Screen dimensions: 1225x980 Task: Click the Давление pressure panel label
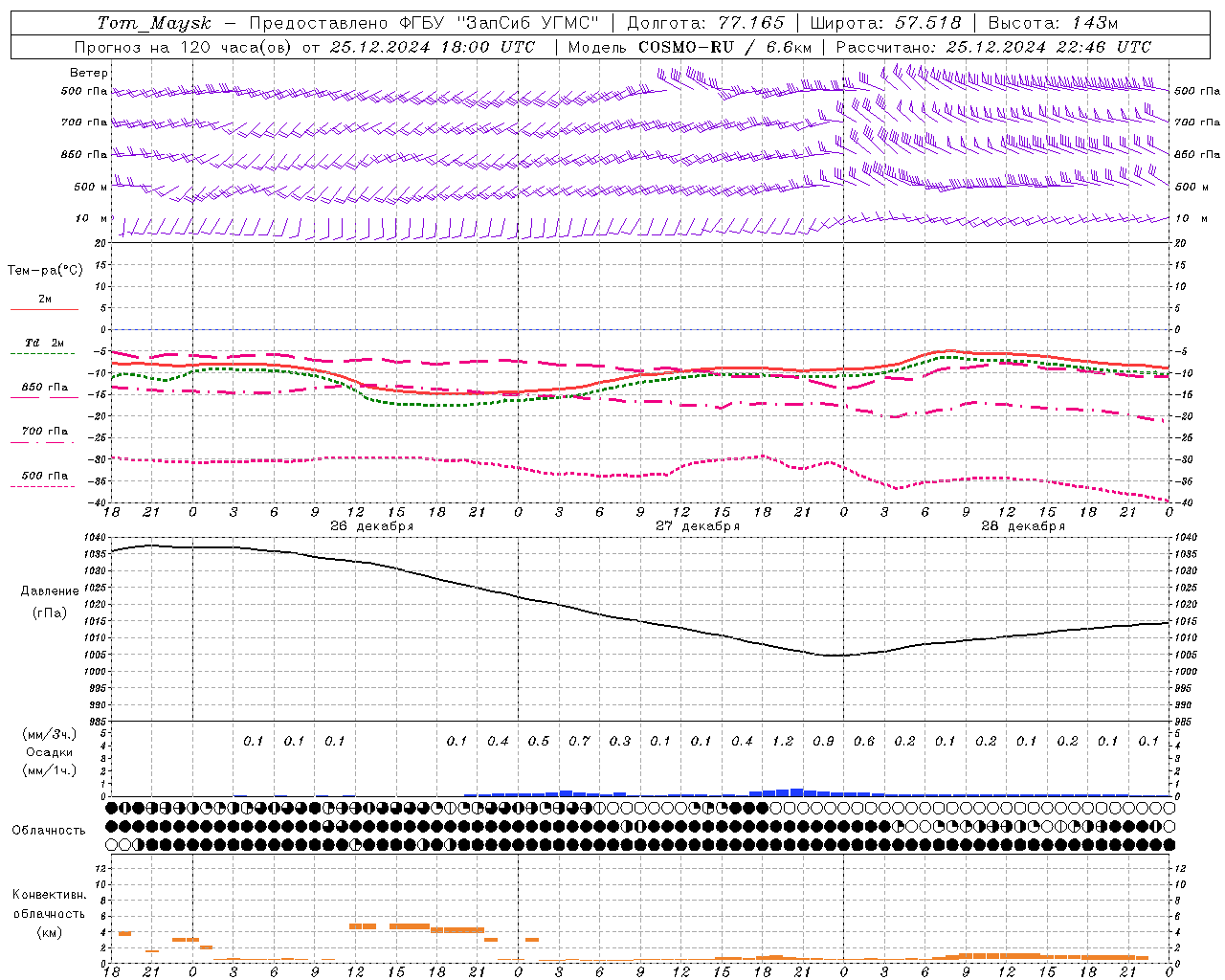50,591
